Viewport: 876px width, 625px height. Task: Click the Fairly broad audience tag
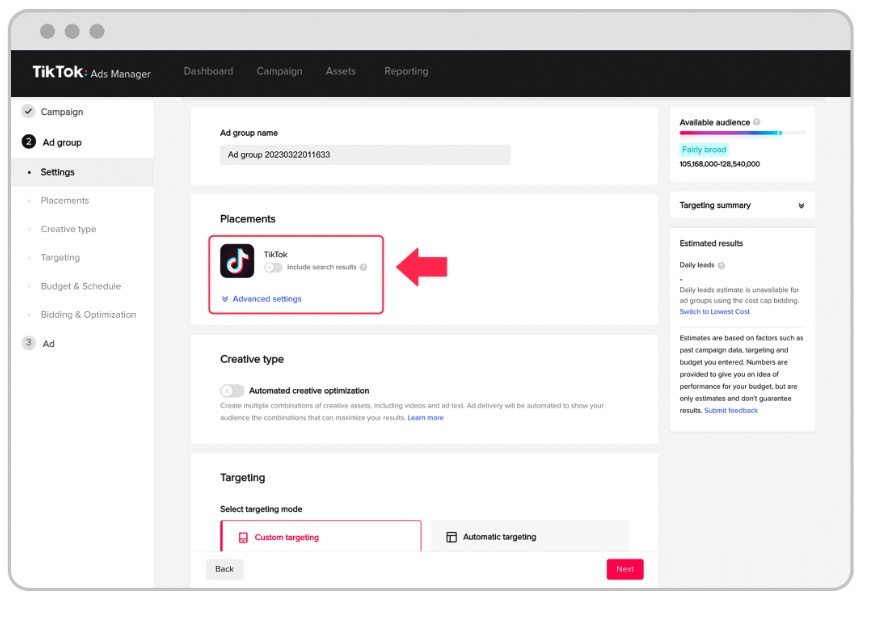[704, 149]
